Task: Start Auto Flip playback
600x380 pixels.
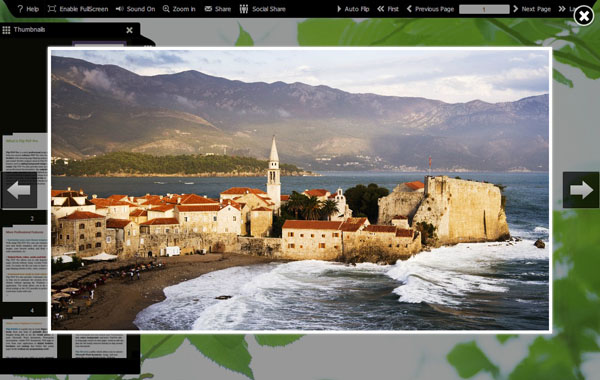Action: (339, 9)
